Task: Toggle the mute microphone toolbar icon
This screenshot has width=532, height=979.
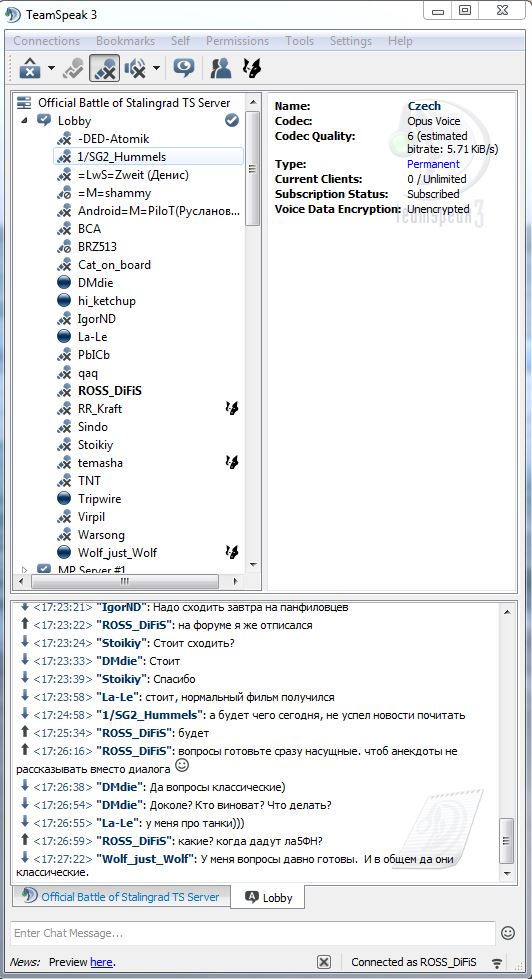Action: pos(104,68)
